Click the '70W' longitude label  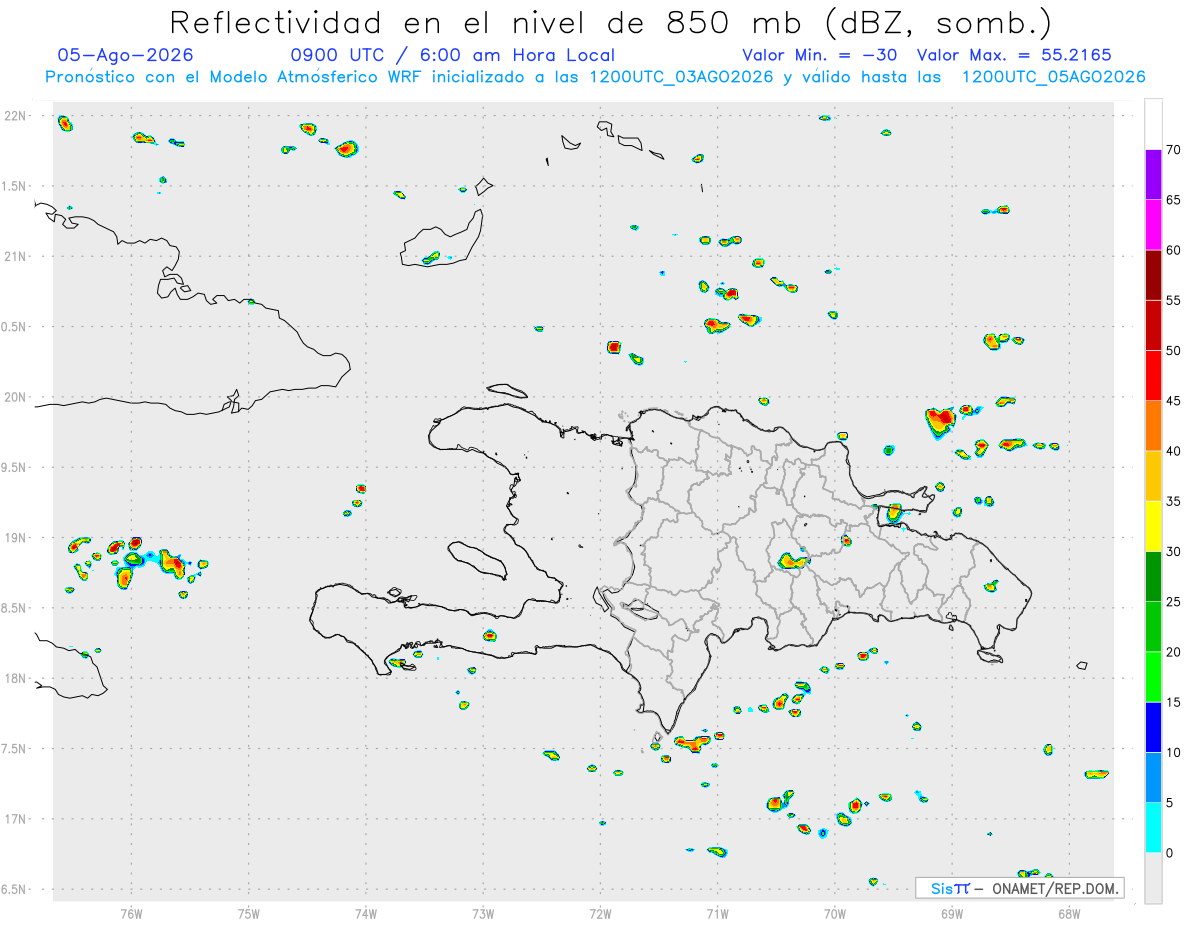point(835,913)
